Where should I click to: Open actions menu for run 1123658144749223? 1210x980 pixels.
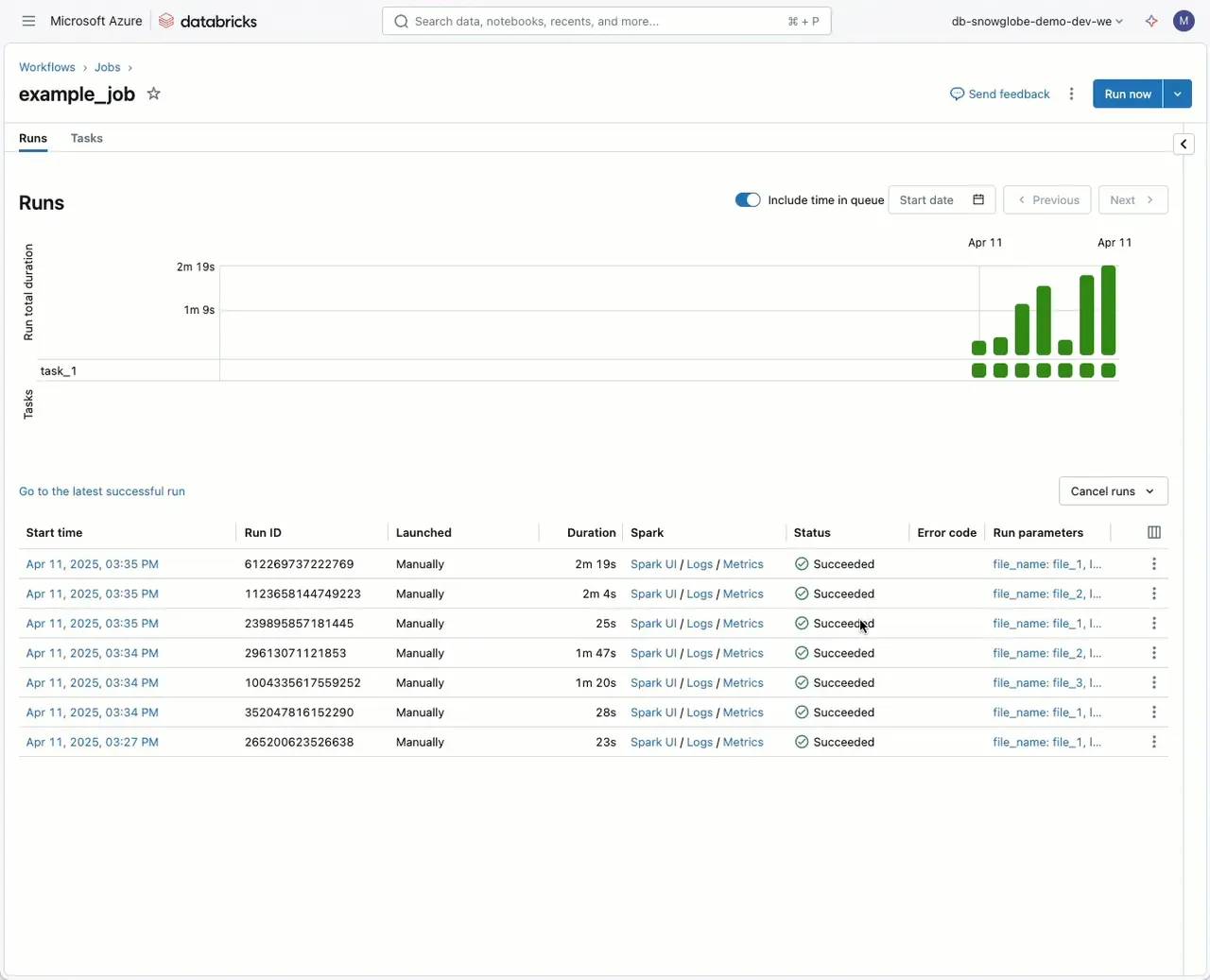(1154, 593)
